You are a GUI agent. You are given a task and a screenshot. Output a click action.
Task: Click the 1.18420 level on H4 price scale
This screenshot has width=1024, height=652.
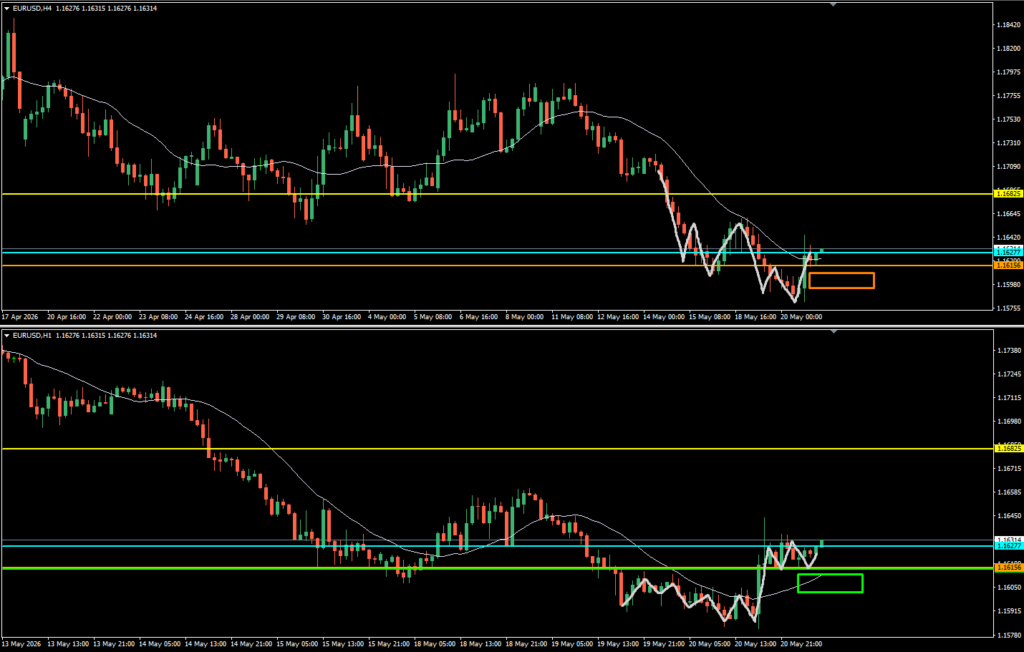click(x=1008, y=25)
